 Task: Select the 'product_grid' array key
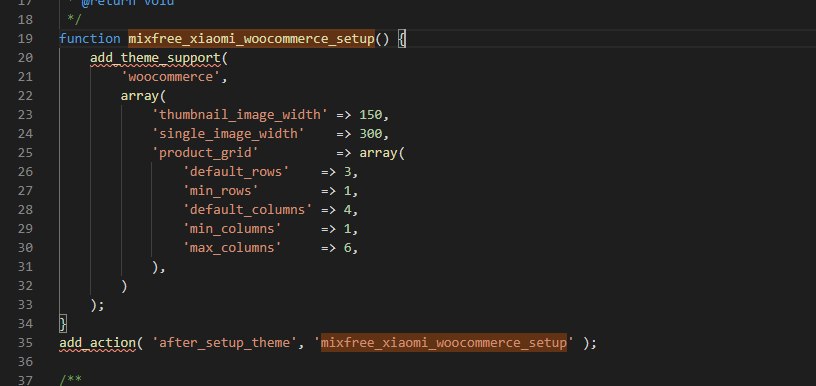click(206, 153)
